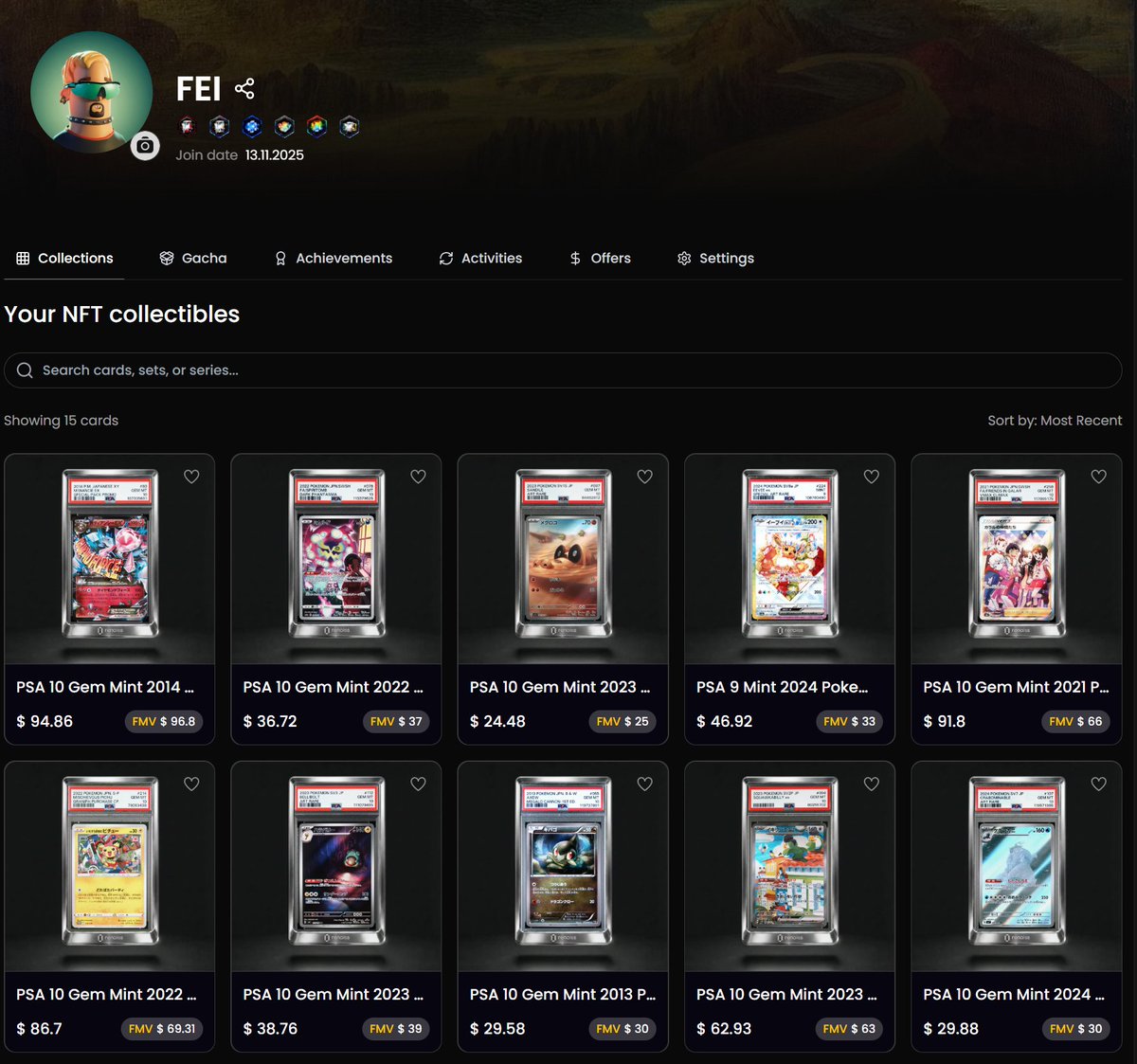Screen dimensions: 1137x1064
Task: Click the last badge icon in the row
Action: pyautogui.click(x=349, y=126)
